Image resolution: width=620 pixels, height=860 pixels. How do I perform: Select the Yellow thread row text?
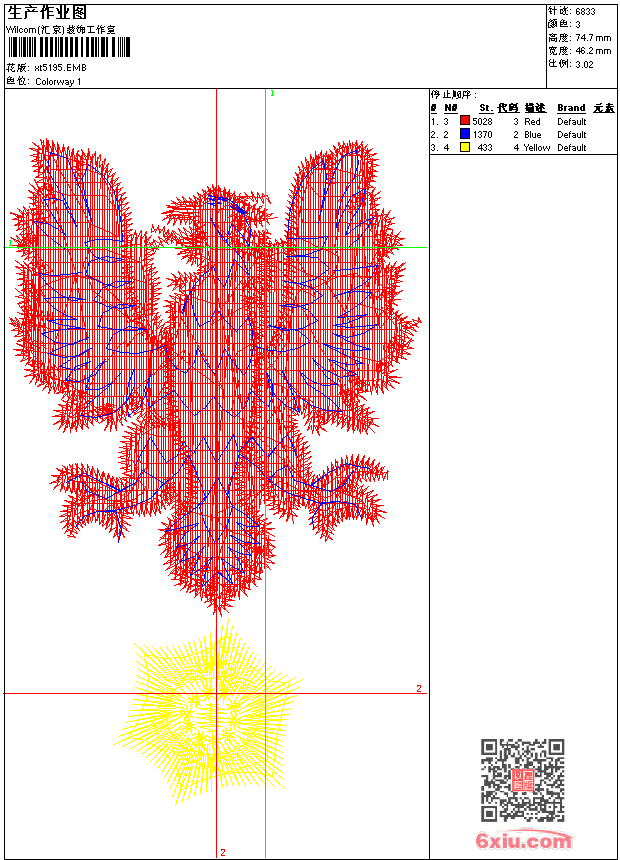[x=536, y=147]
